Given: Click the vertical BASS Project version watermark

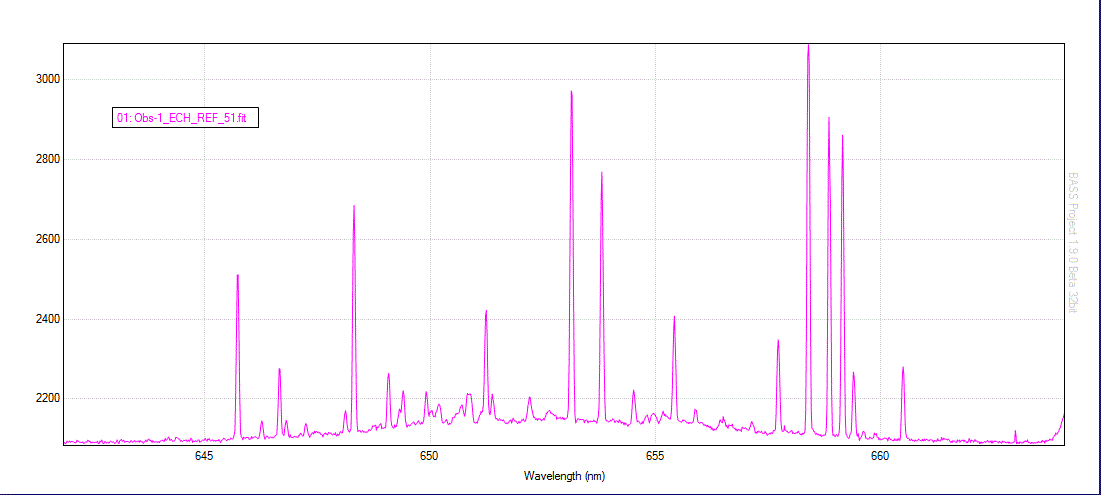Looking at the screenshot, I should click(1074, 241).
